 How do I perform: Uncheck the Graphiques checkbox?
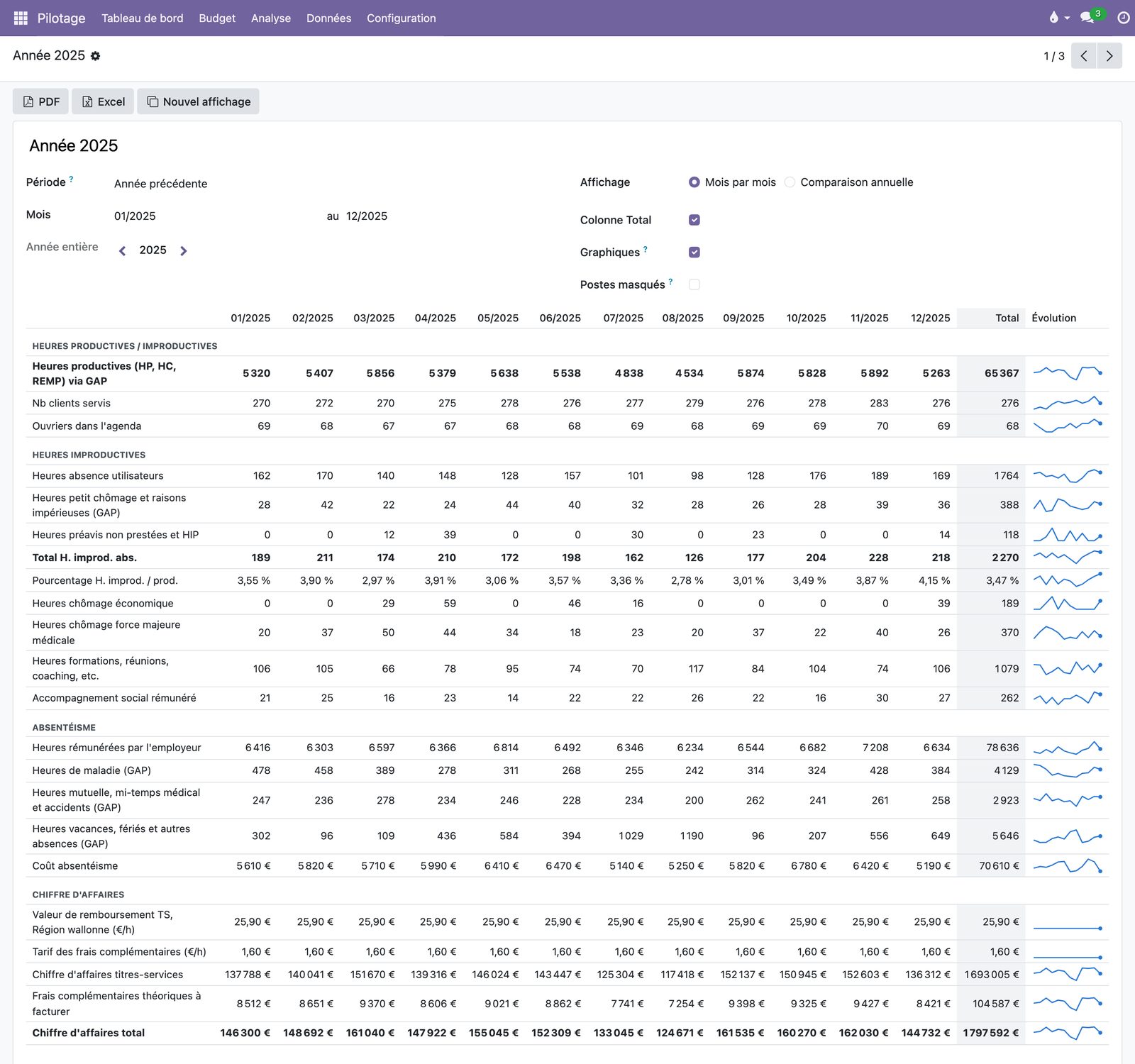694,252
